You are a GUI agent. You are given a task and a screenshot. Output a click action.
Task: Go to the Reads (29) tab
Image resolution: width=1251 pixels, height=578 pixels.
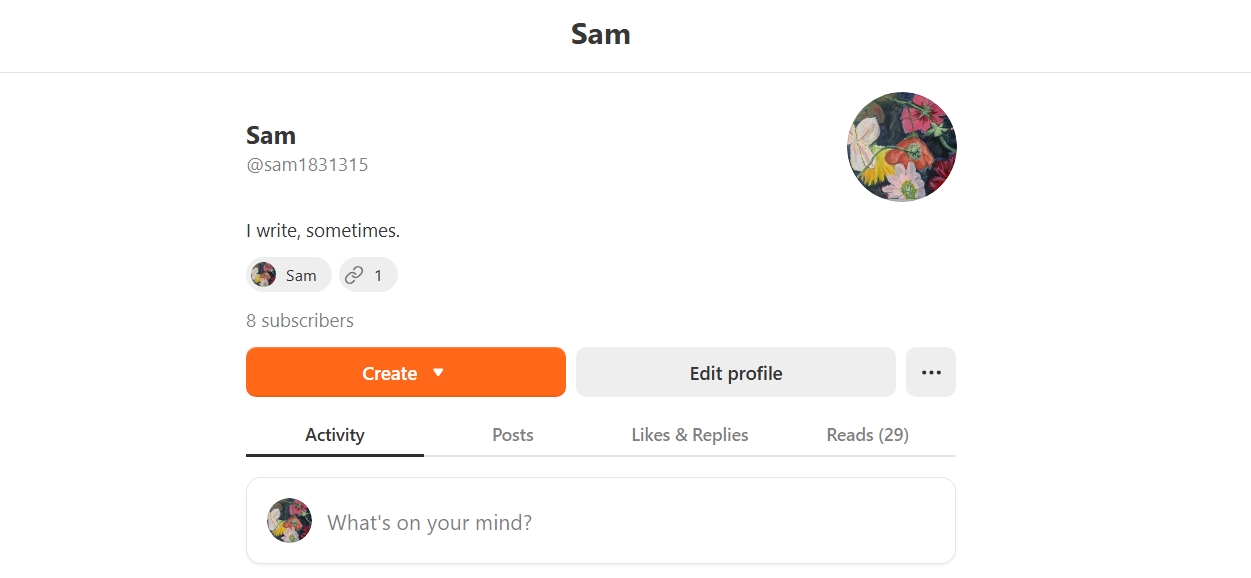[868, 435]
